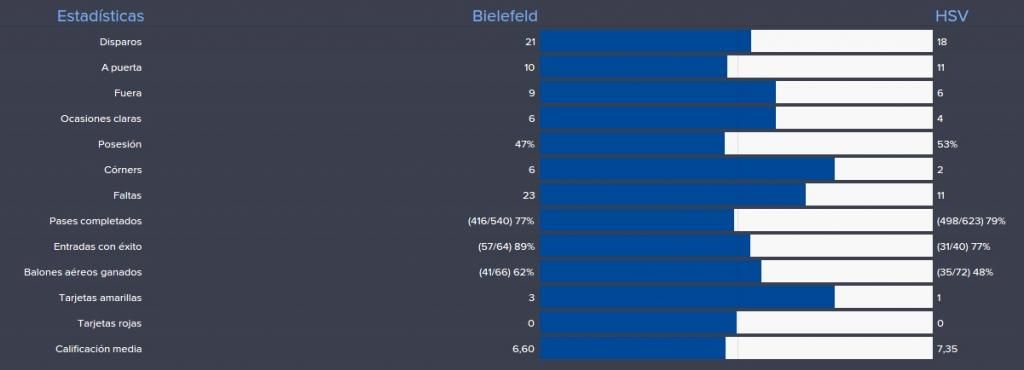This screenshot has height=370, width=1024.
Task: Select the Ocasiones claras label
Action: tap(101, 119)
